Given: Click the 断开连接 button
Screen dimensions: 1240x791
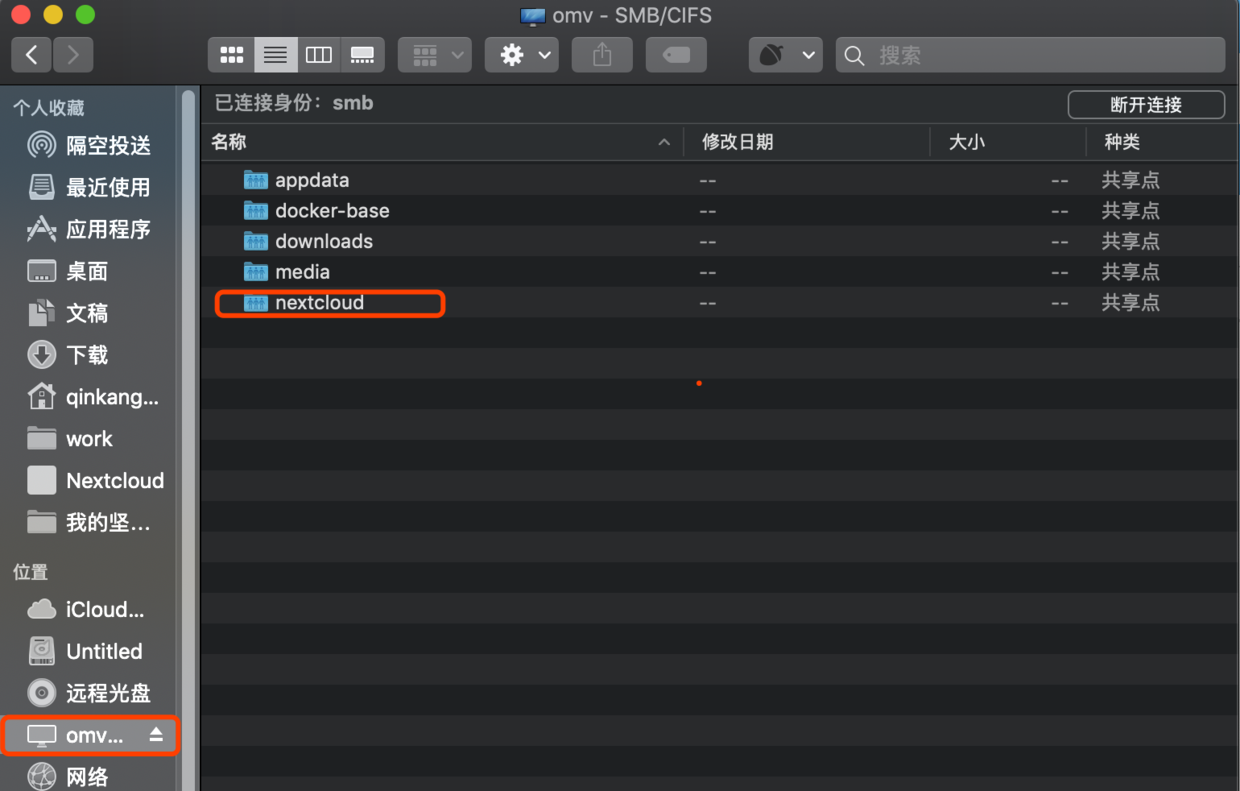Looking at the screenshot, I should 1146,104.
